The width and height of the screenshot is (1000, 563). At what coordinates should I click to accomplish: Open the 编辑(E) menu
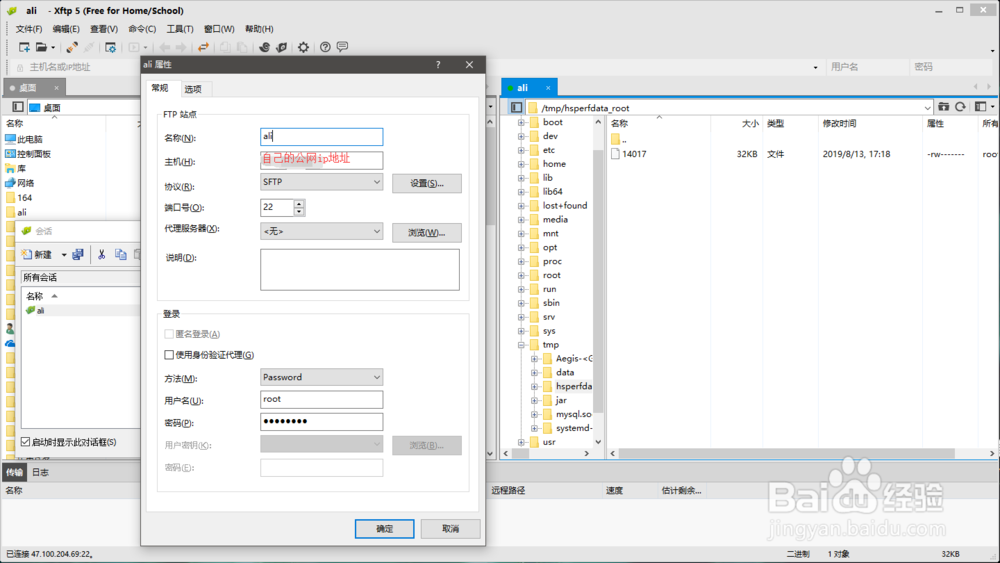(66, 29)
